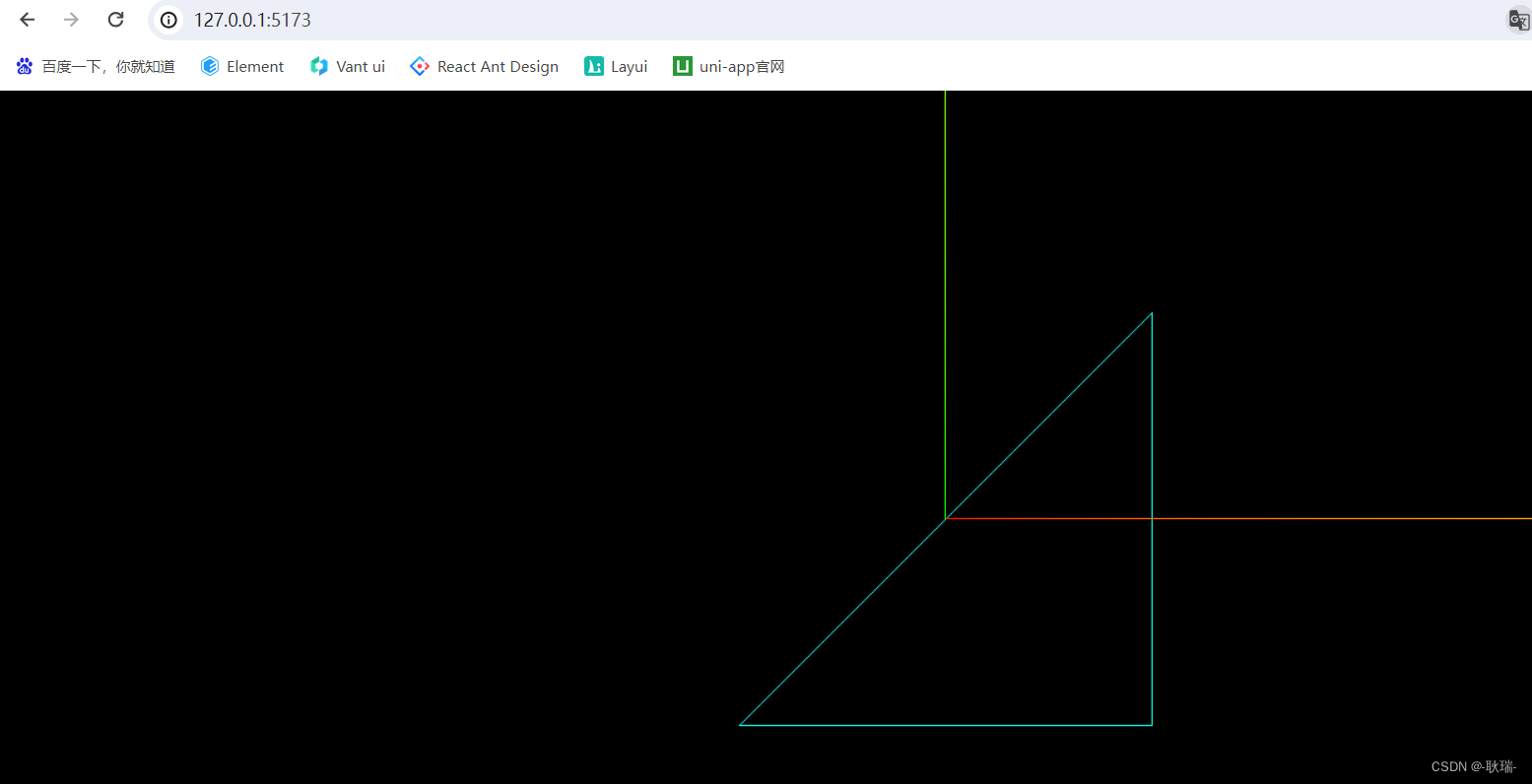
Task: View site information icon in address bar
Action: click(x=168, y=20)
